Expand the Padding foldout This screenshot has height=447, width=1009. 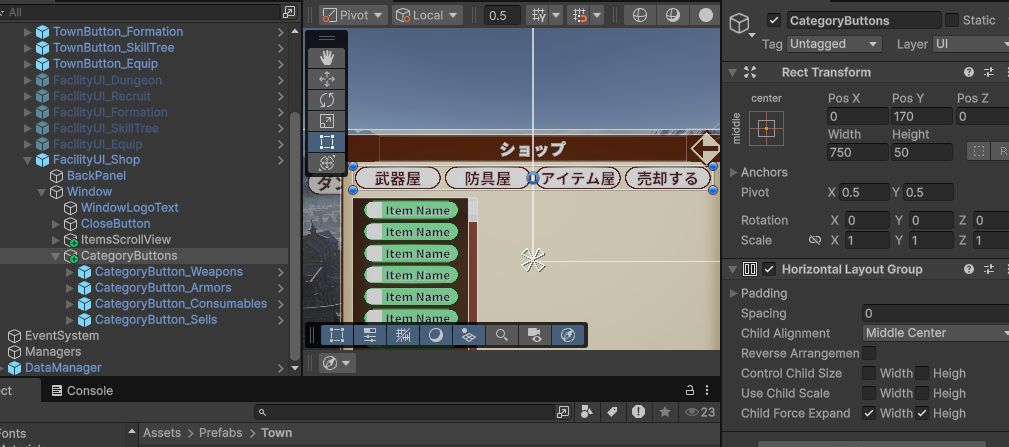pyautogui.click(x=734, y=293)
